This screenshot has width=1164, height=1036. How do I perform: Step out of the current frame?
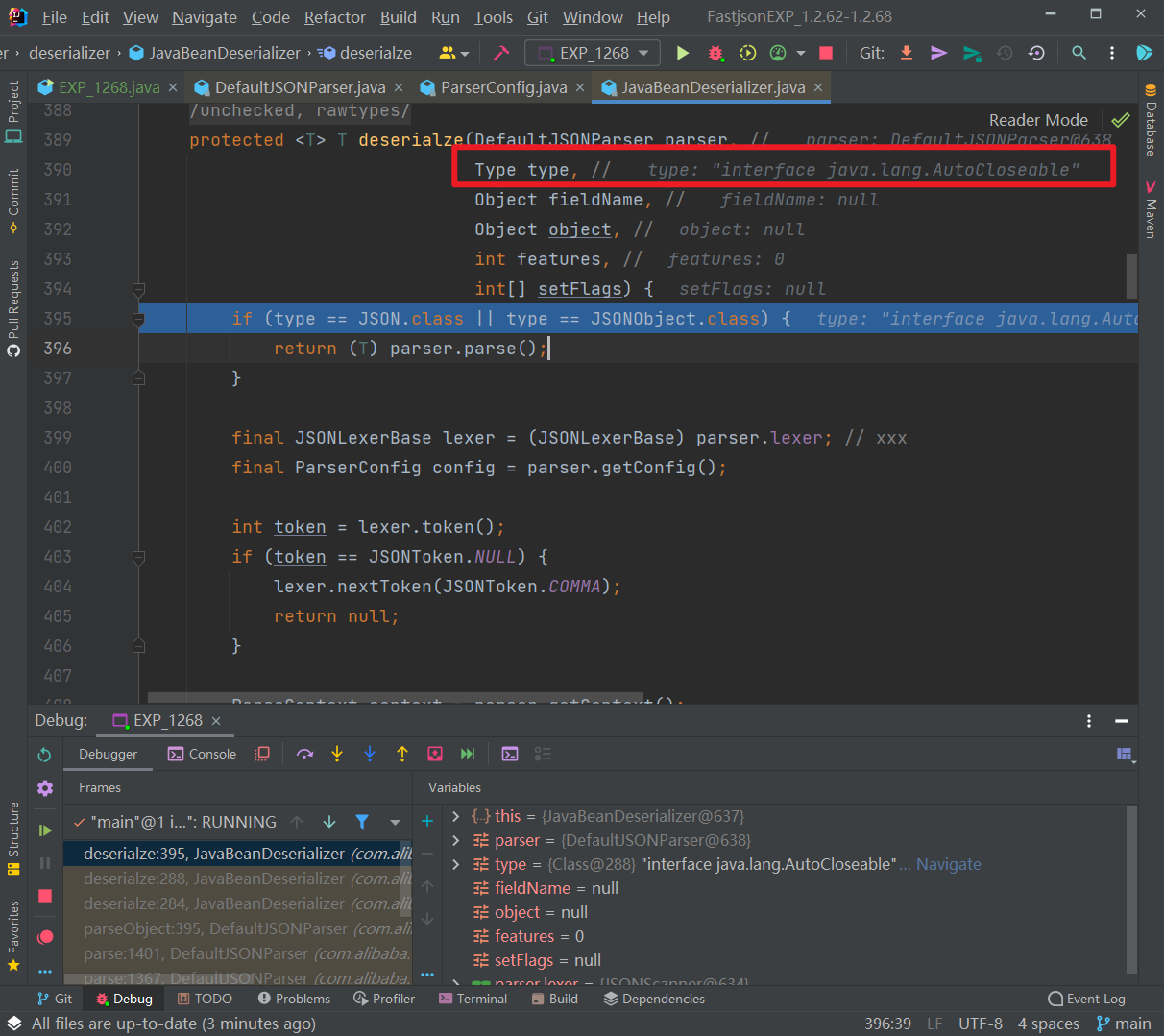coord(402,755)
